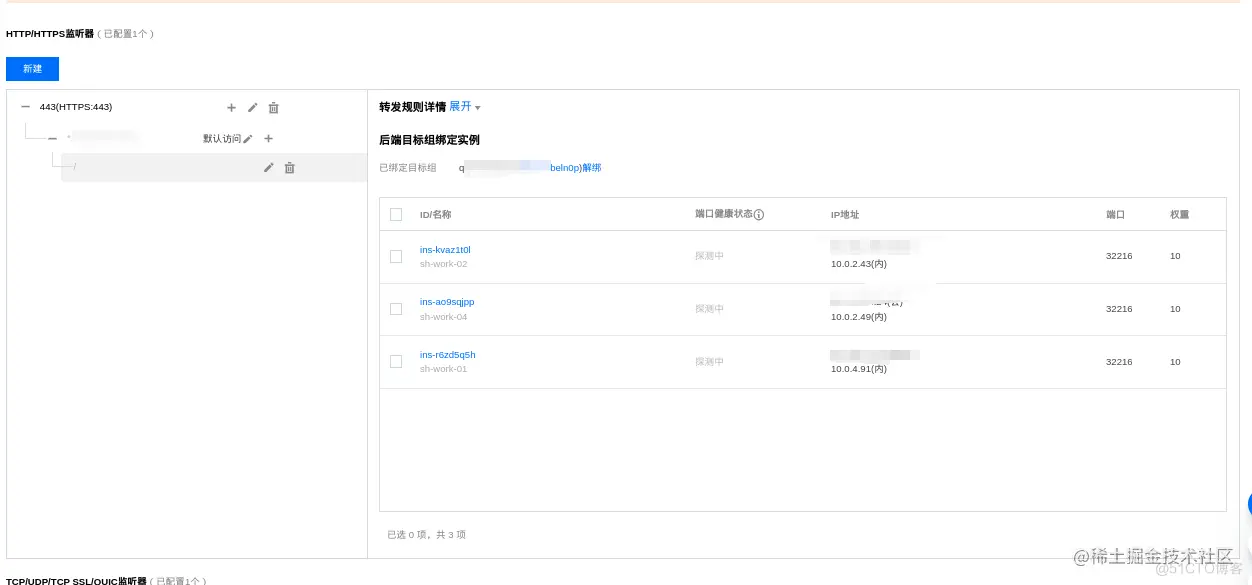Open instance ins-kvaz1t0l link
The width and height of the screenshot is (1252, 585).
pos(445,249)
